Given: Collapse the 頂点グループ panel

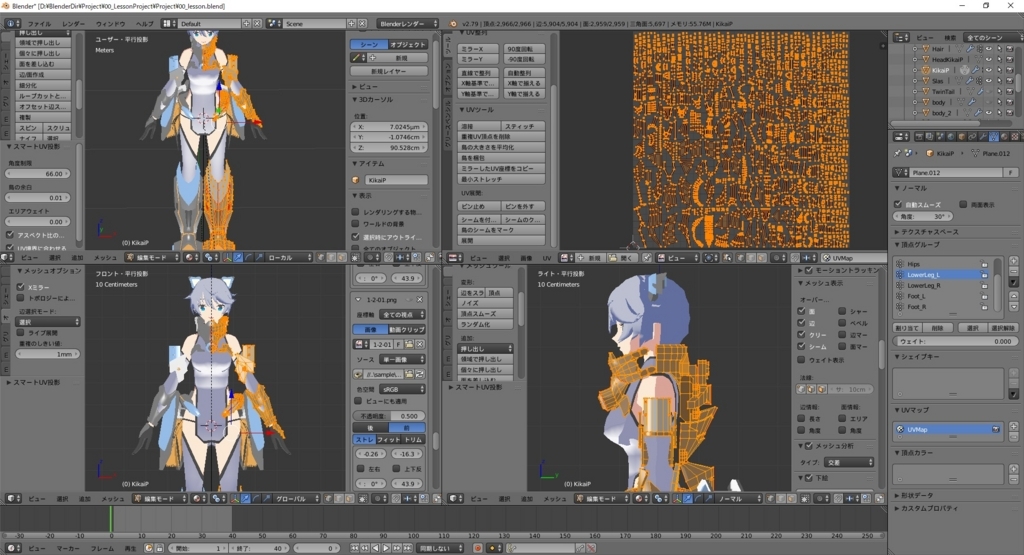Looking at the screenshot, I should (x=918, y=245).
